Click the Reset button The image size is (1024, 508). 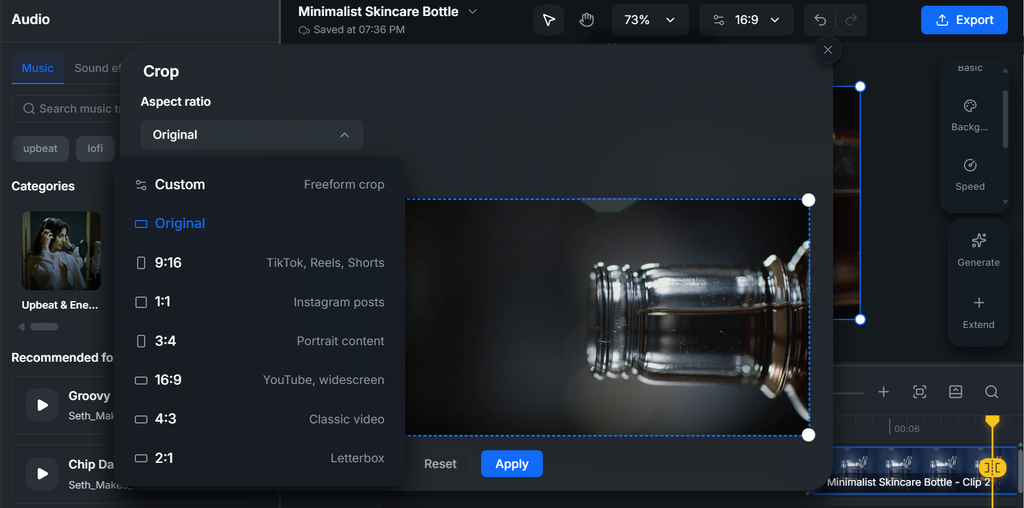[440, 464]
